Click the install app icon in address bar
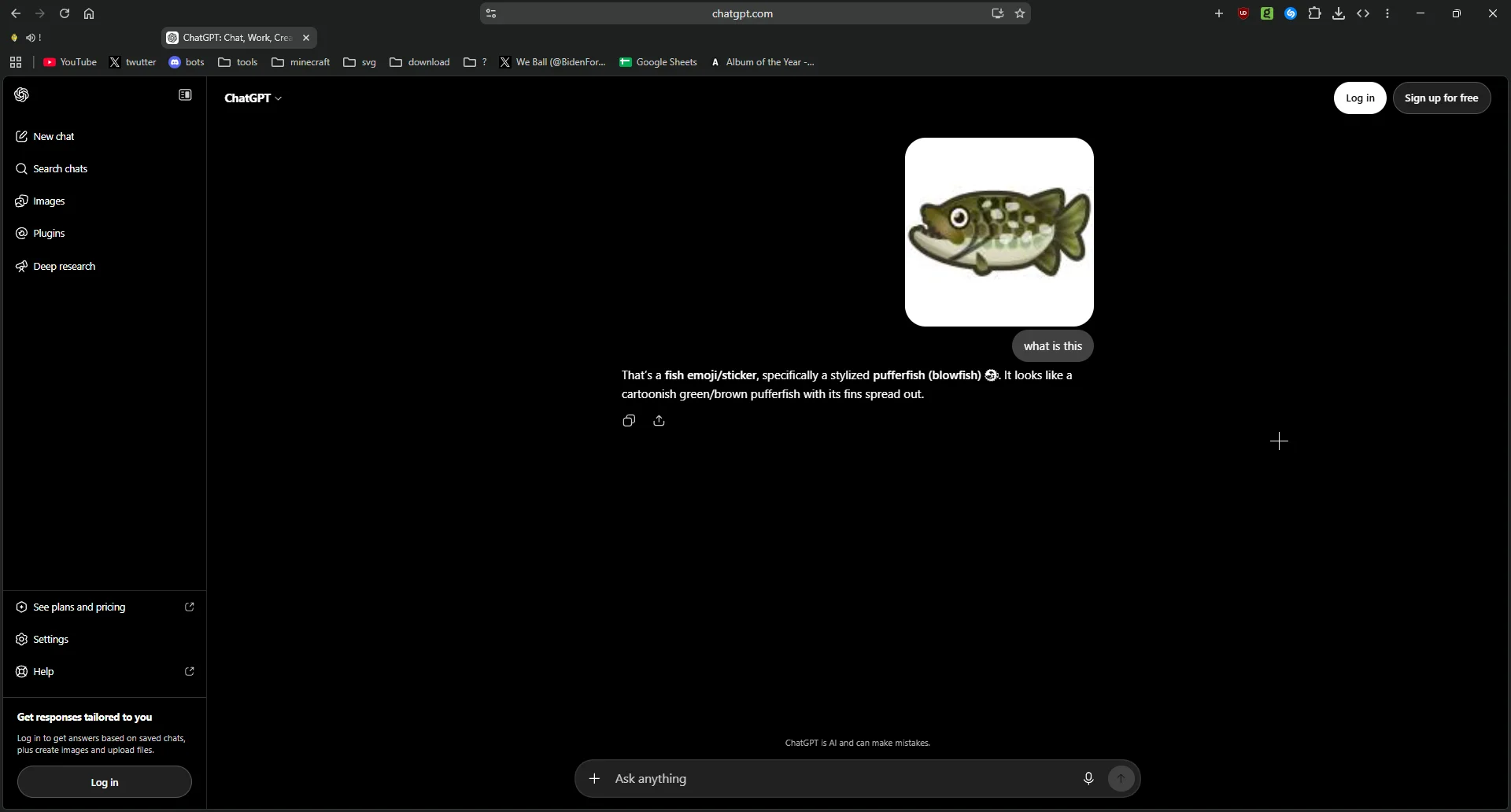The image size is (1511, 812). (998, 13)
